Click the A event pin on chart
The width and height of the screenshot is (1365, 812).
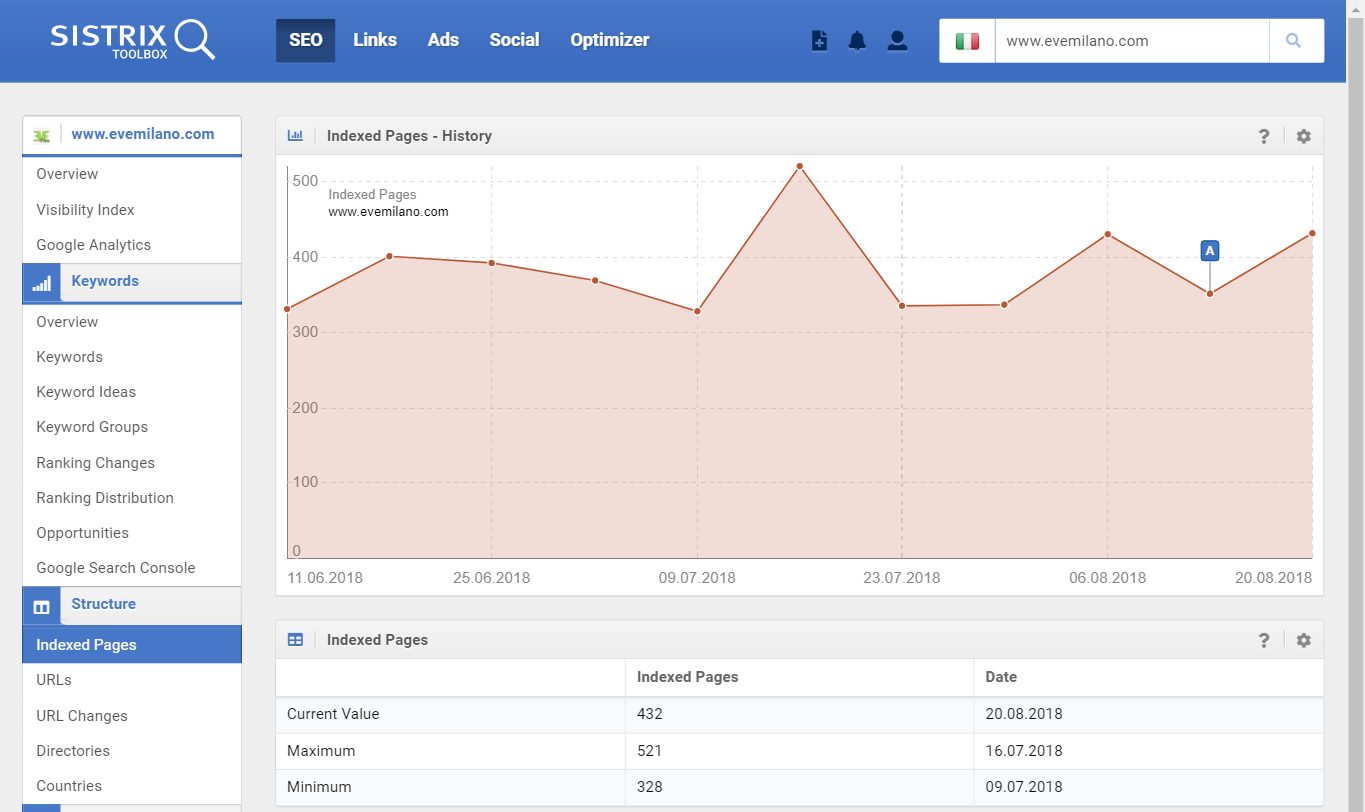pyautogui.click(x=1210, y=251)
